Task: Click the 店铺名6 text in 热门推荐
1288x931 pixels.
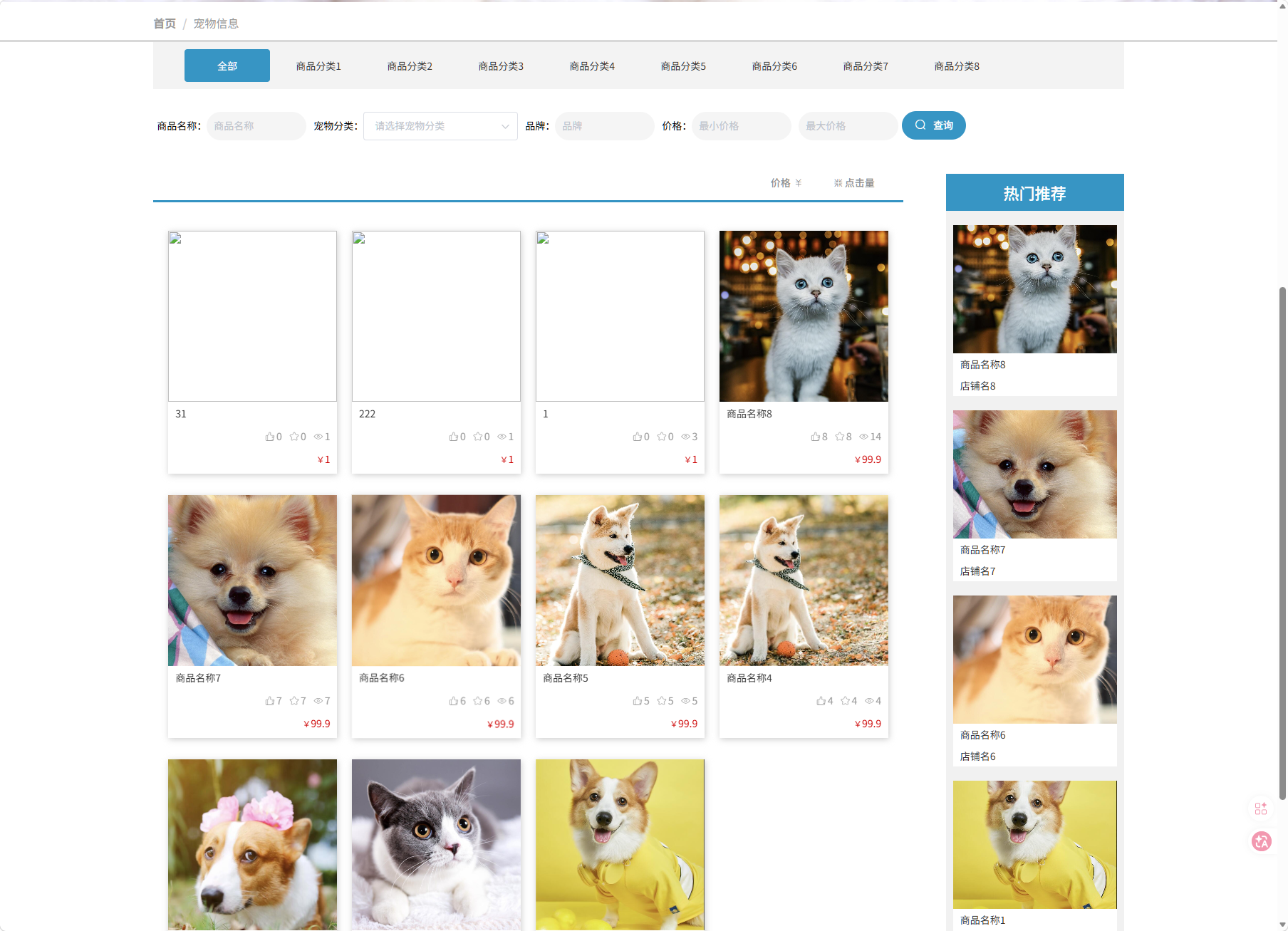Action: [x=978, y=756]
